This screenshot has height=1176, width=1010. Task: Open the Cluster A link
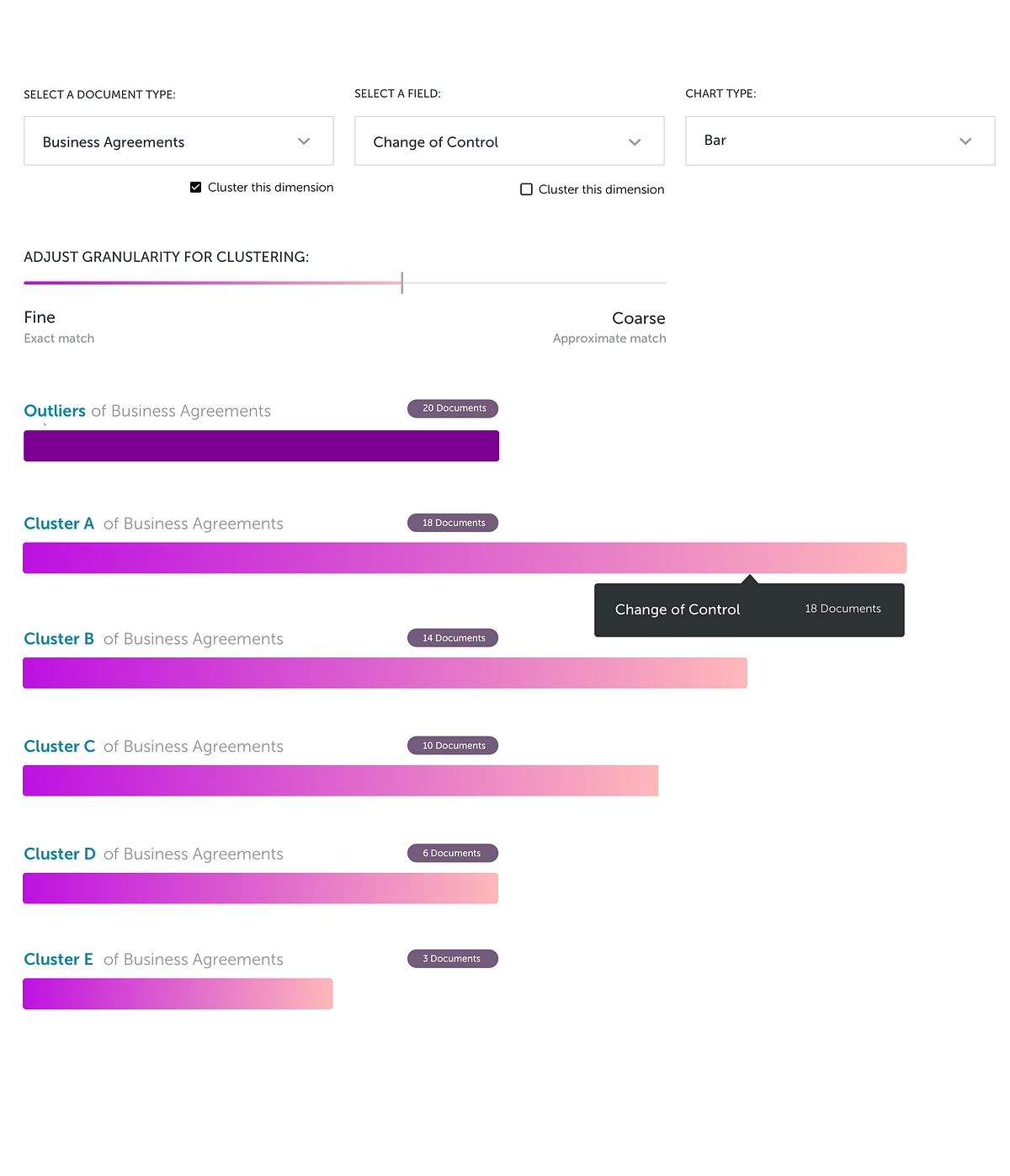[x=59, y=524]
